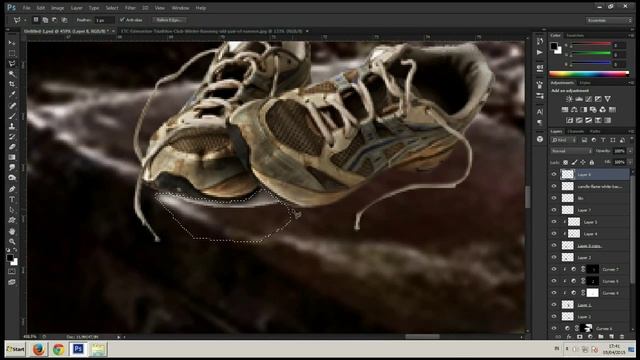Image resolution: width=640 pixels, height=360 pixels.
Task: Add a Photo Filter adjustment
Action: [593, 110]
